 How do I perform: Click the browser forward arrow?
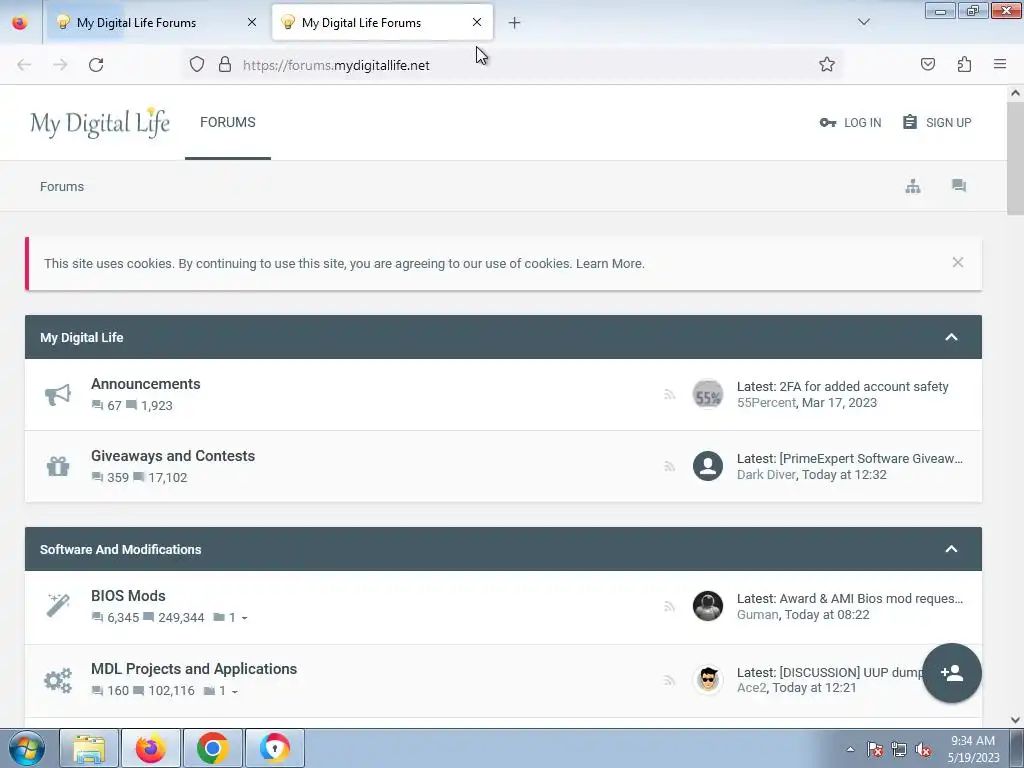point(60,65)
